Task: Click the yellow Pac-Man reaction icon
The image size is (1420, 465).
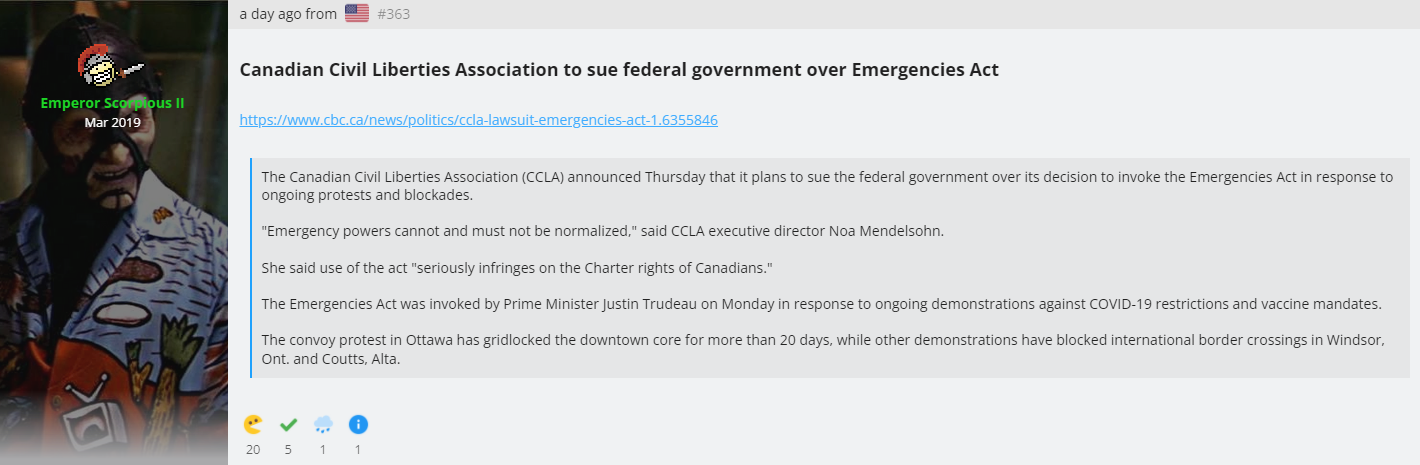Action: tap(253, 424)
